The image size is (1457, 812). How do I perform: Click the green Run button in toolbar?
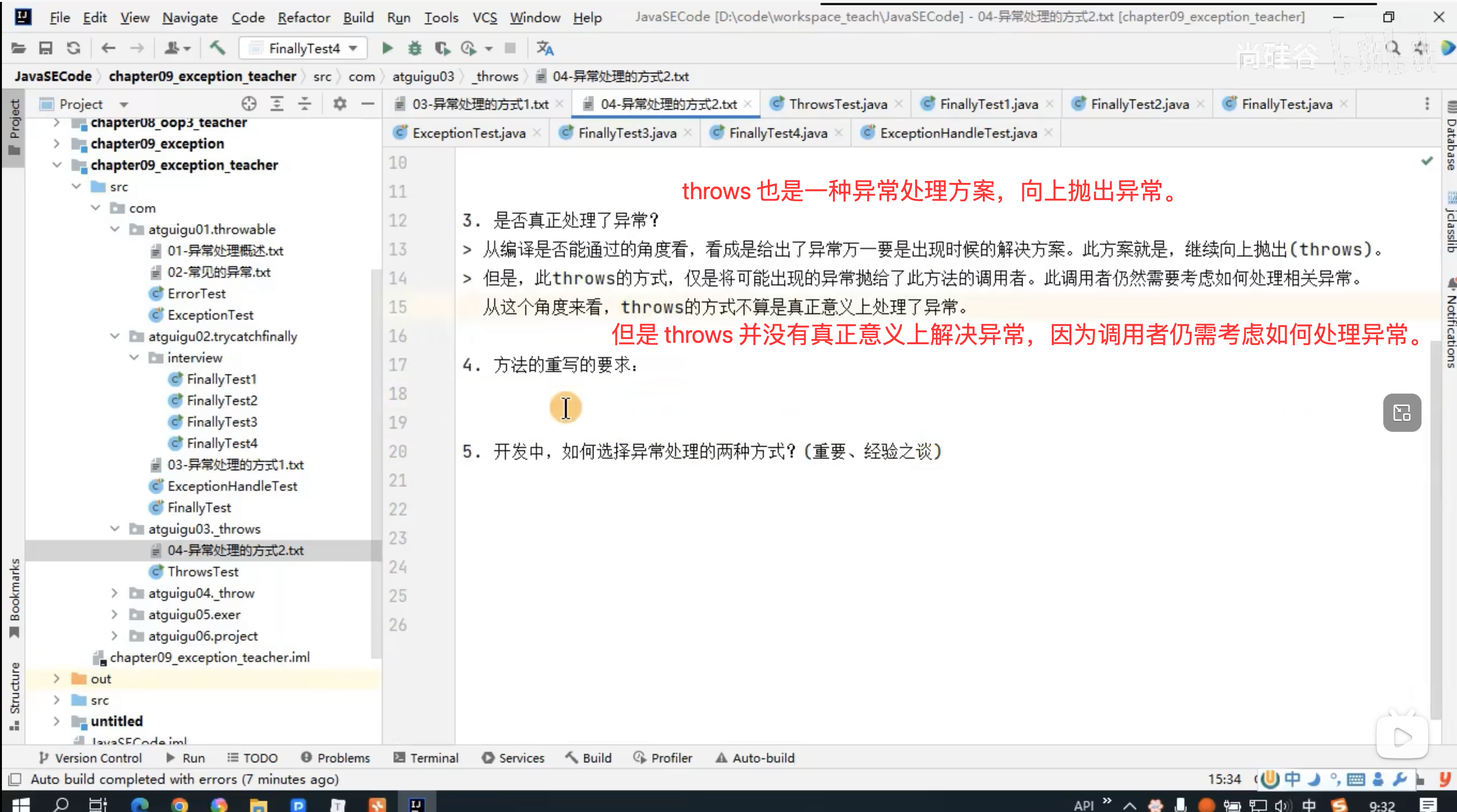click(x=387, y=49)
